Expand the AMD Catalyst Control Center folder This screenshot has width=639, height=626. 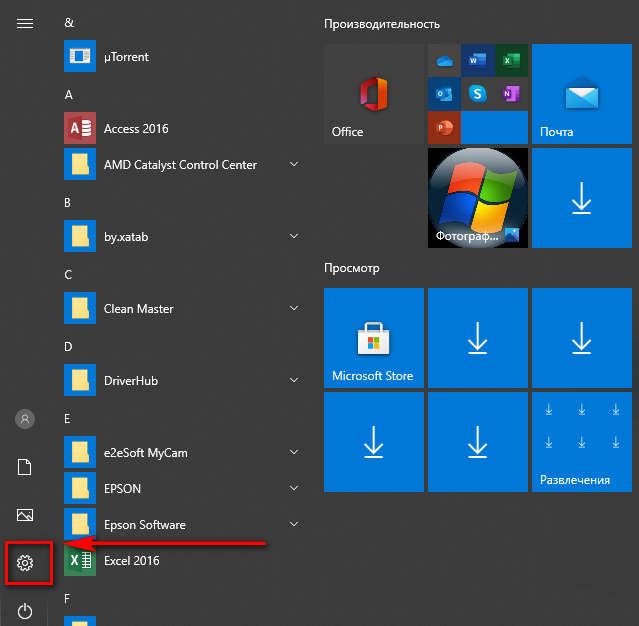click(294, 164)
